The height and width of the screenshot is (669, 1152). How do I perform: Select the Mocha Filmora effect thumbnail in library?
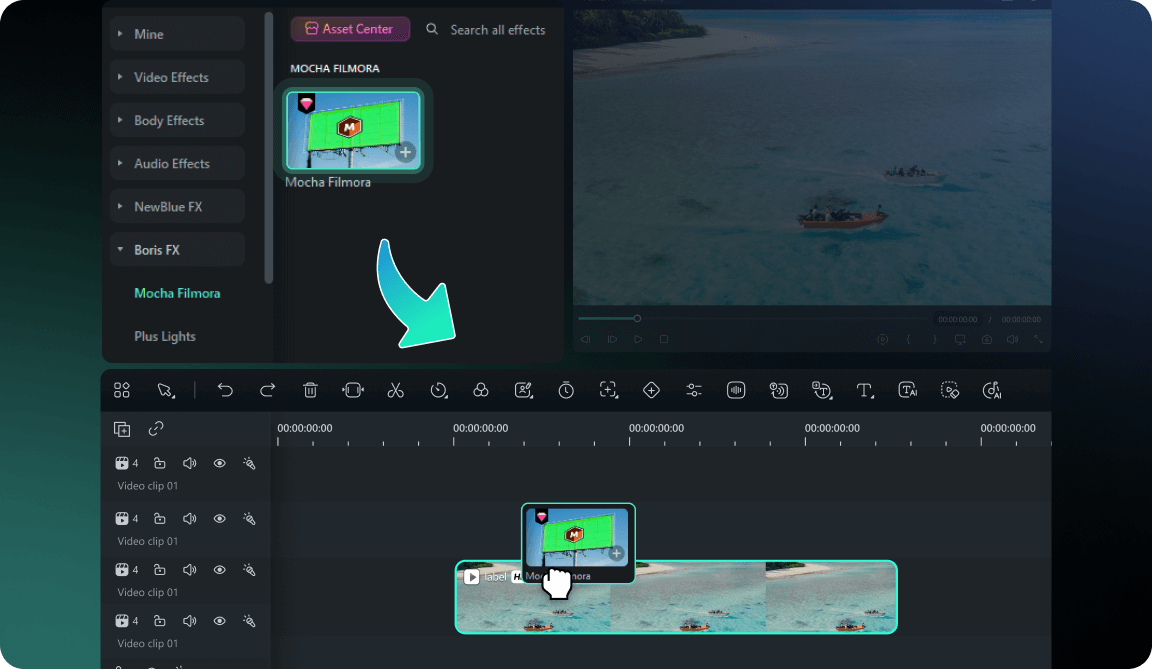click(x=353, y=131)
